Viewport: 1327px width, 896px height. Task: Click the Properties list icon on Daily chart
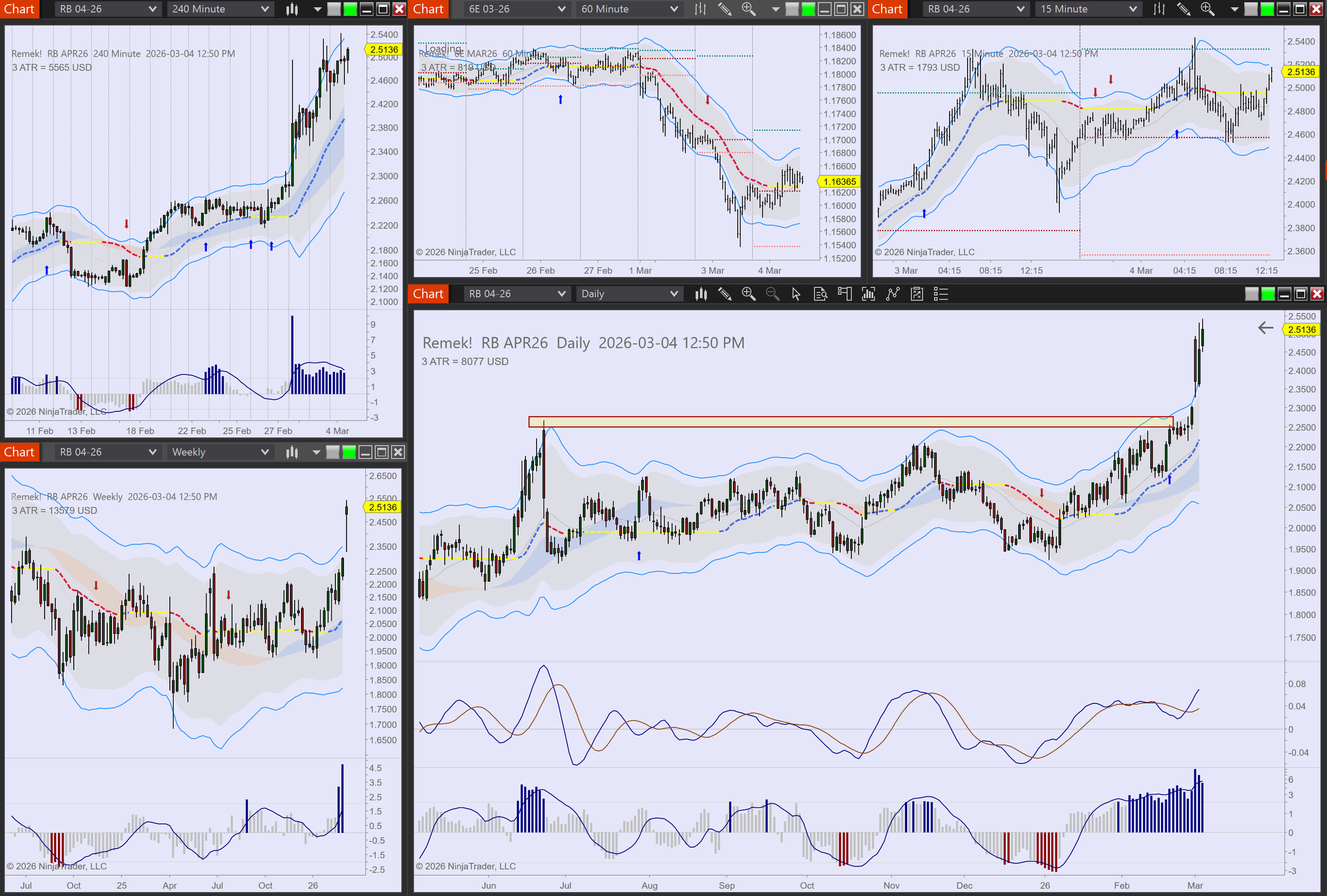[x=941, y=294]
